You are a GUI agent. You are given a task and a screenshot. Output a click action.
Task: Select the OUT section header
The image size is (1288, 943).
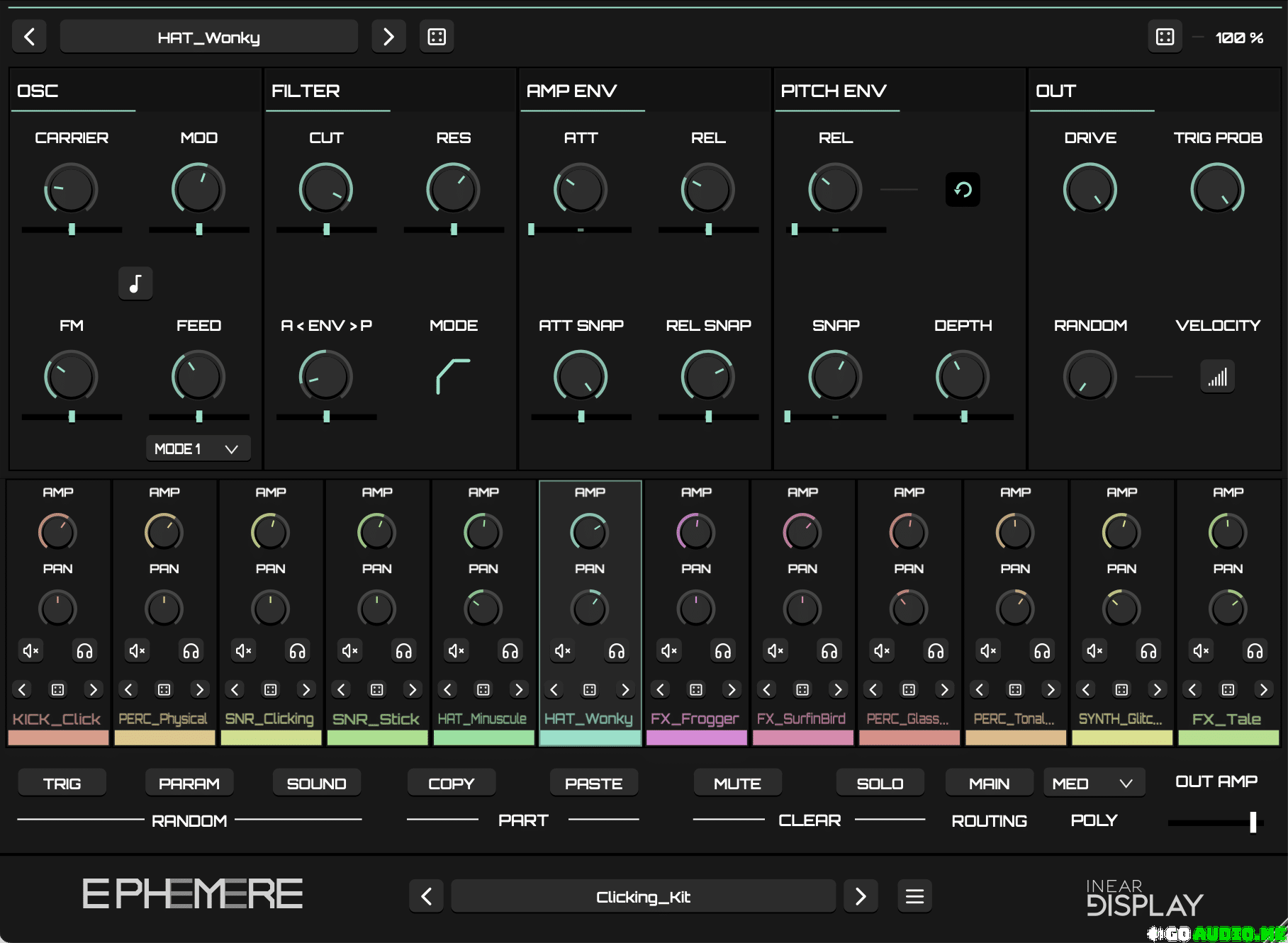[x=1056, y=91]
